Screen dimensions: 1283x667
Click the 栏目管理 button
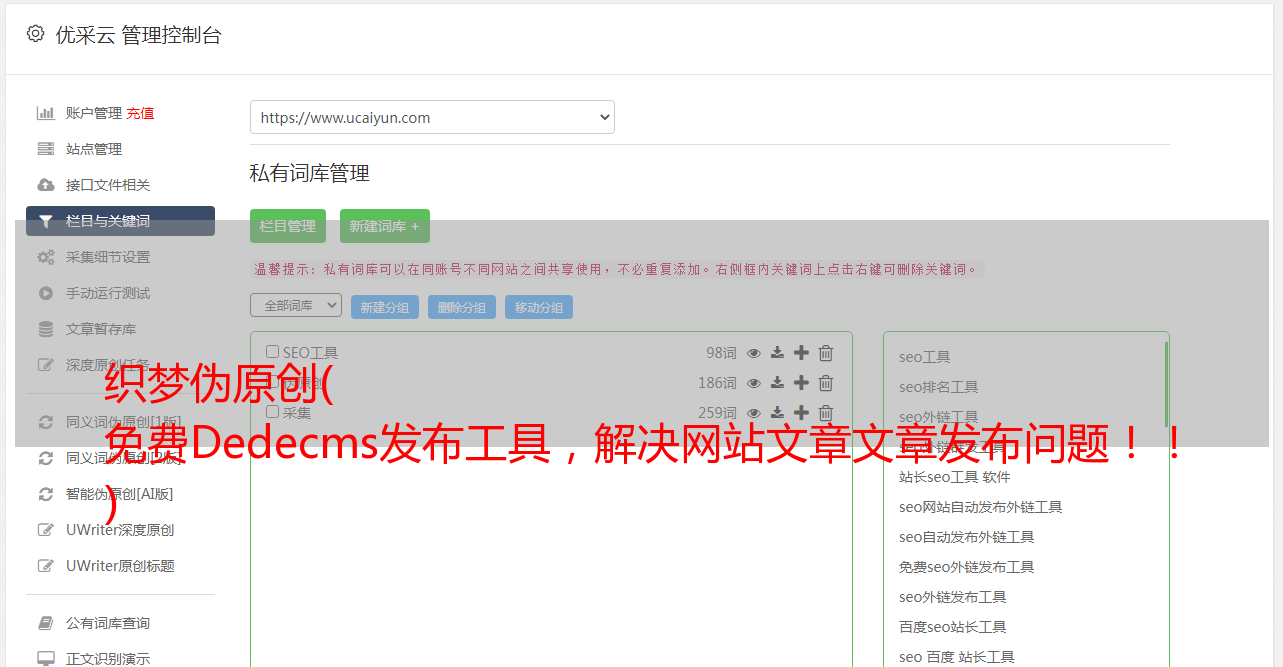point(288,226)
